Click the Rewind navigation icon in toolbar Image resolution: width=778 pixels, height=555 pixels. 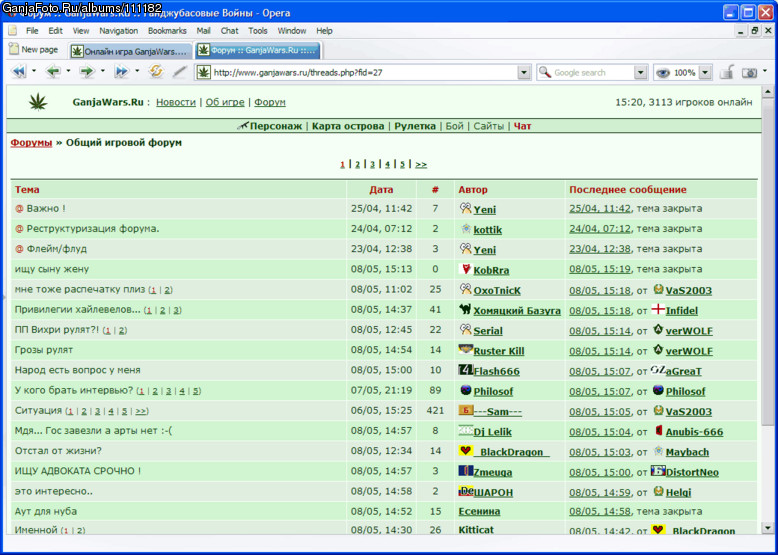[19, 72]
